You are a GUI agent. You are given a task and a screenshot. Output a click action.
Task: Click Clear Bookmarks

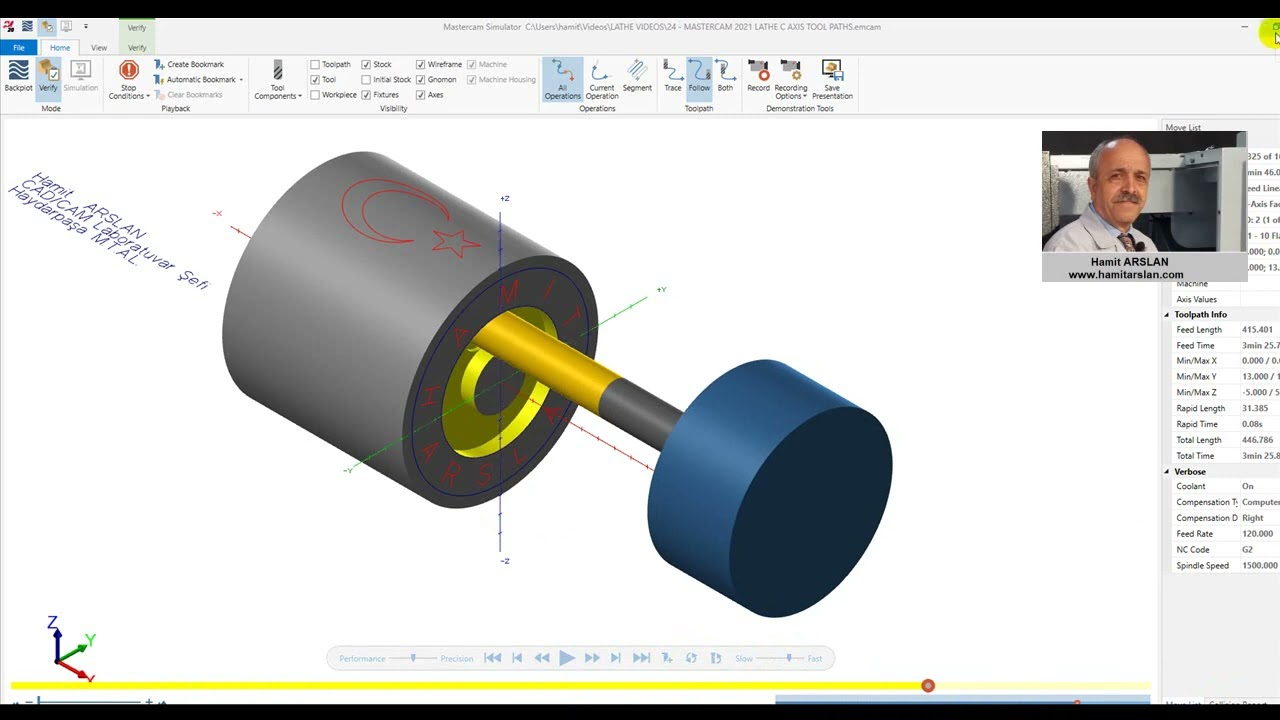click(188, 95)
